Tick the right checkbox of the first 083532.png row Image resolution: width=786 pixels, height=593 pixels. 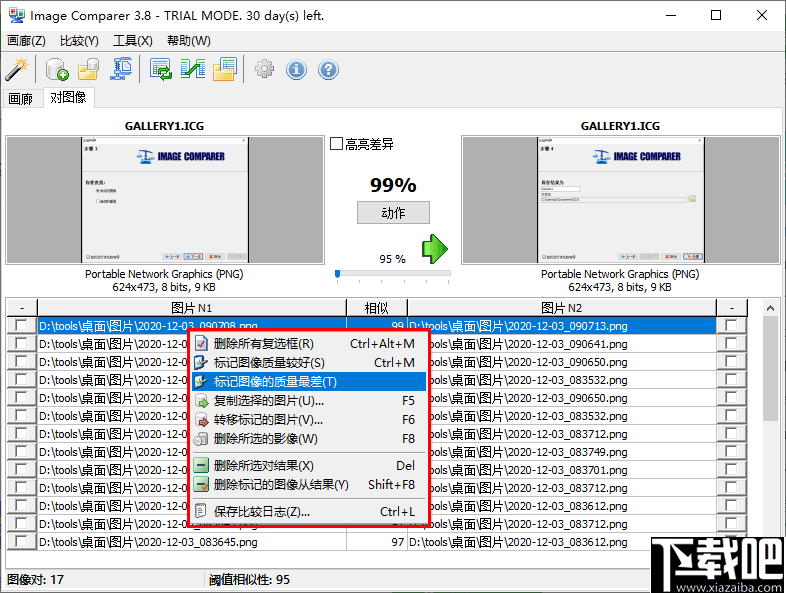(x=731, y=380)
